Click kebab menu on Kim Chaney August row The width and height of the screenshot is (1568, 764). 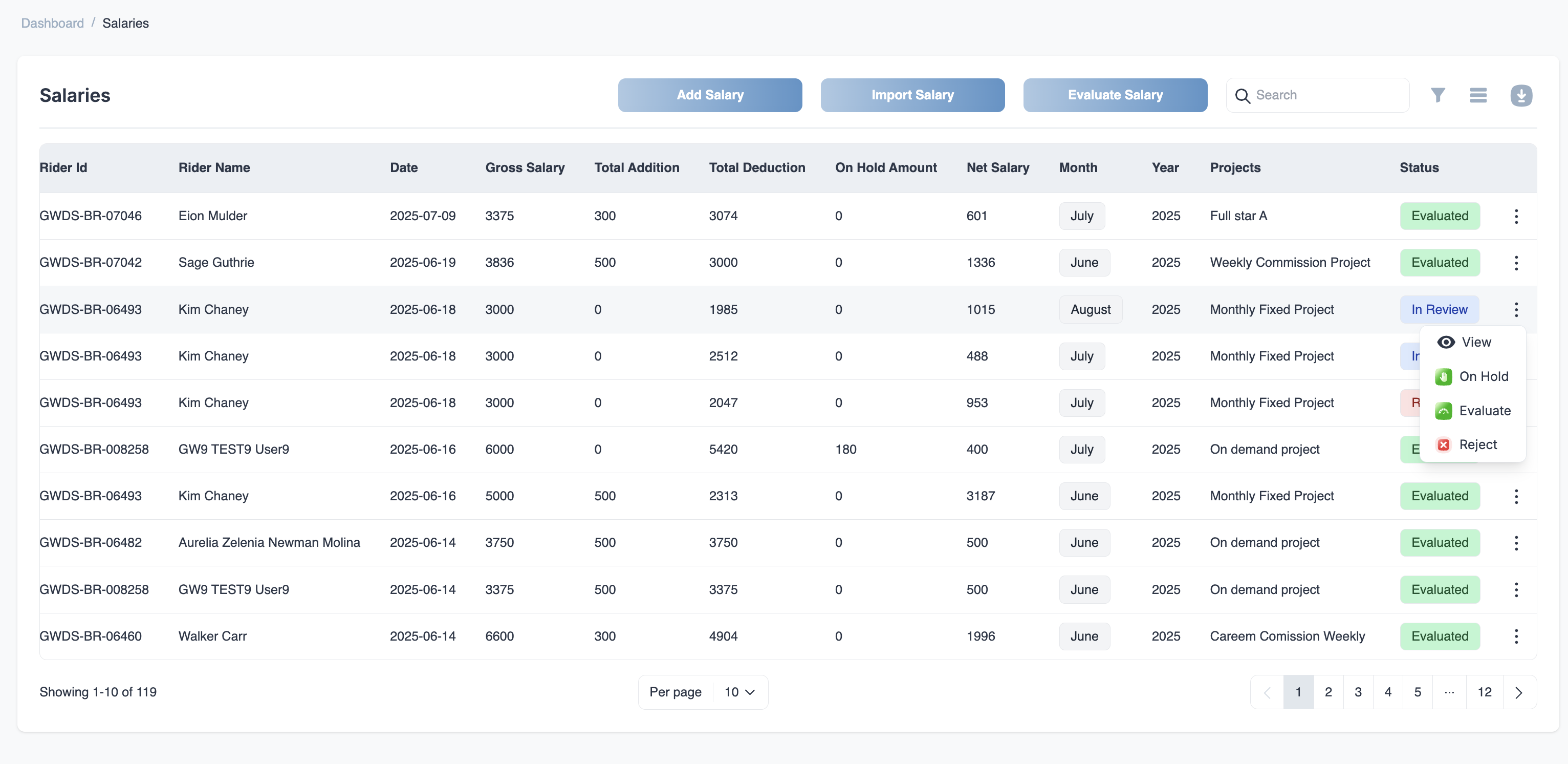tap(1516, 309)
